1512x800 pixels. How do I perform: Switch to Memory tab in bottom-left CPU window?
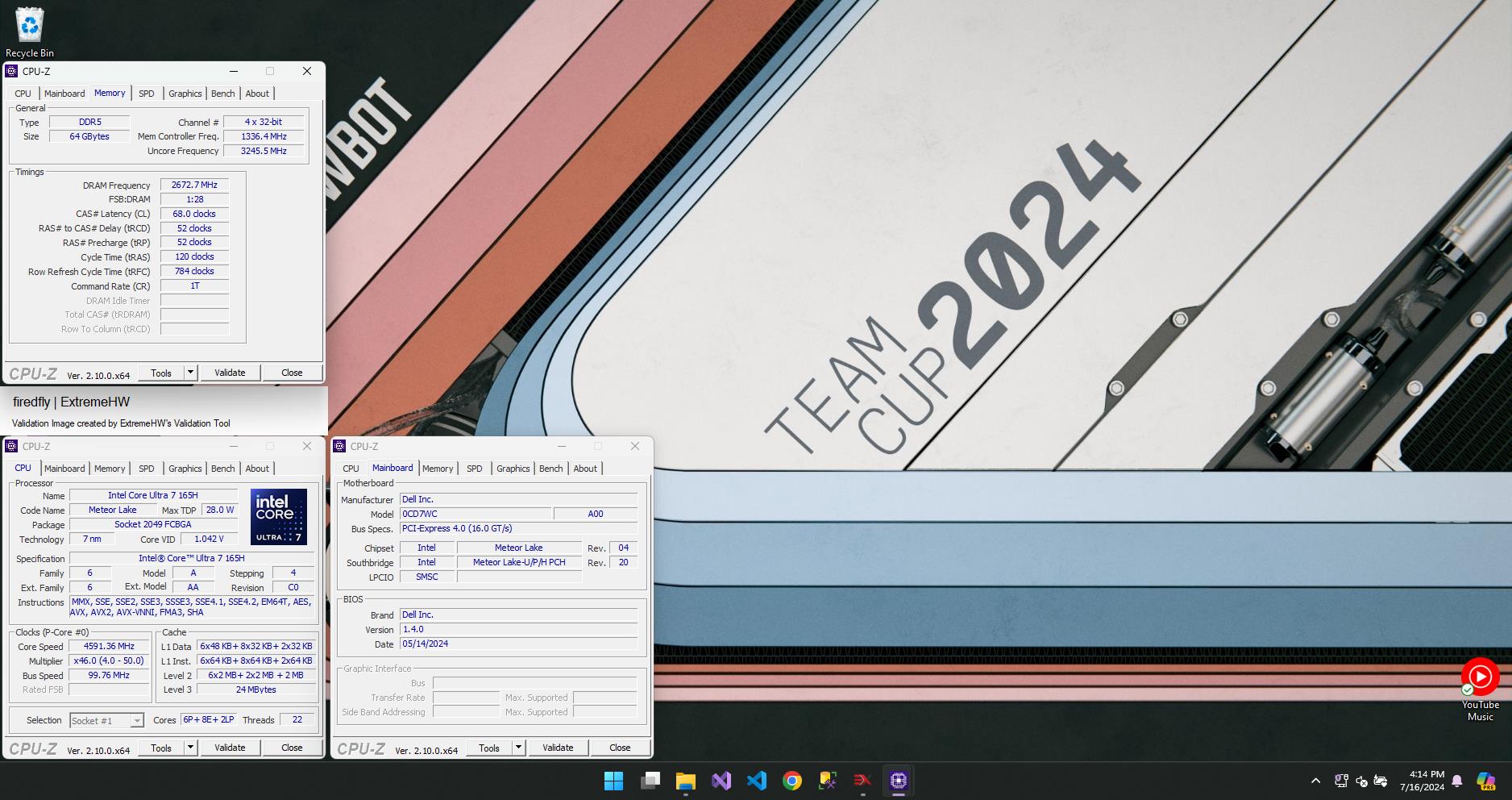pyautogui.click(x=110, y=469)
